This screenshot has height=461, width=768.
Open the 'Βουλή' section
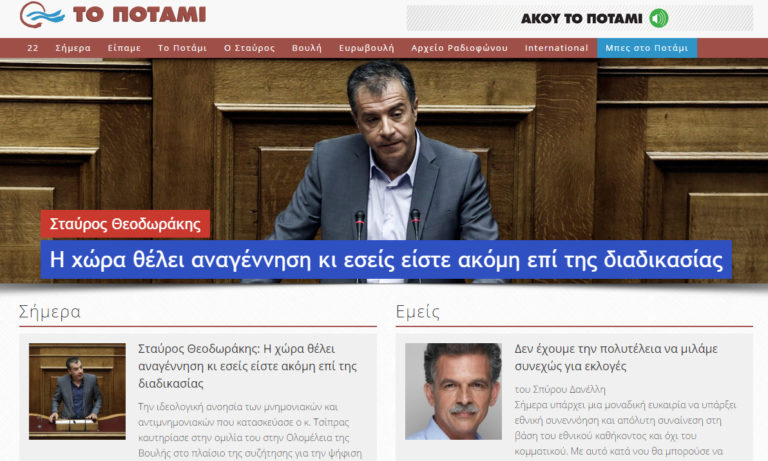click(x=307, y=48)
